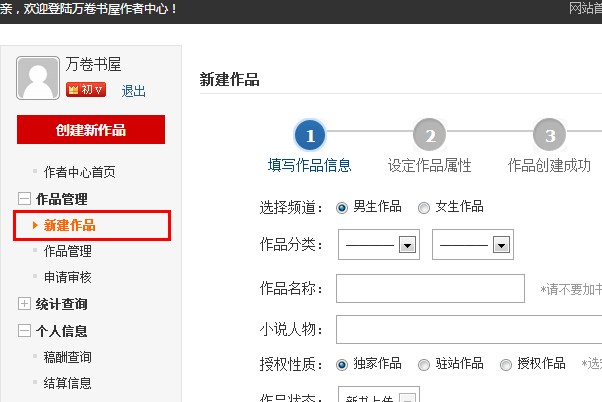Choose 独家作品 authorization option

click(x=342, y=364)
